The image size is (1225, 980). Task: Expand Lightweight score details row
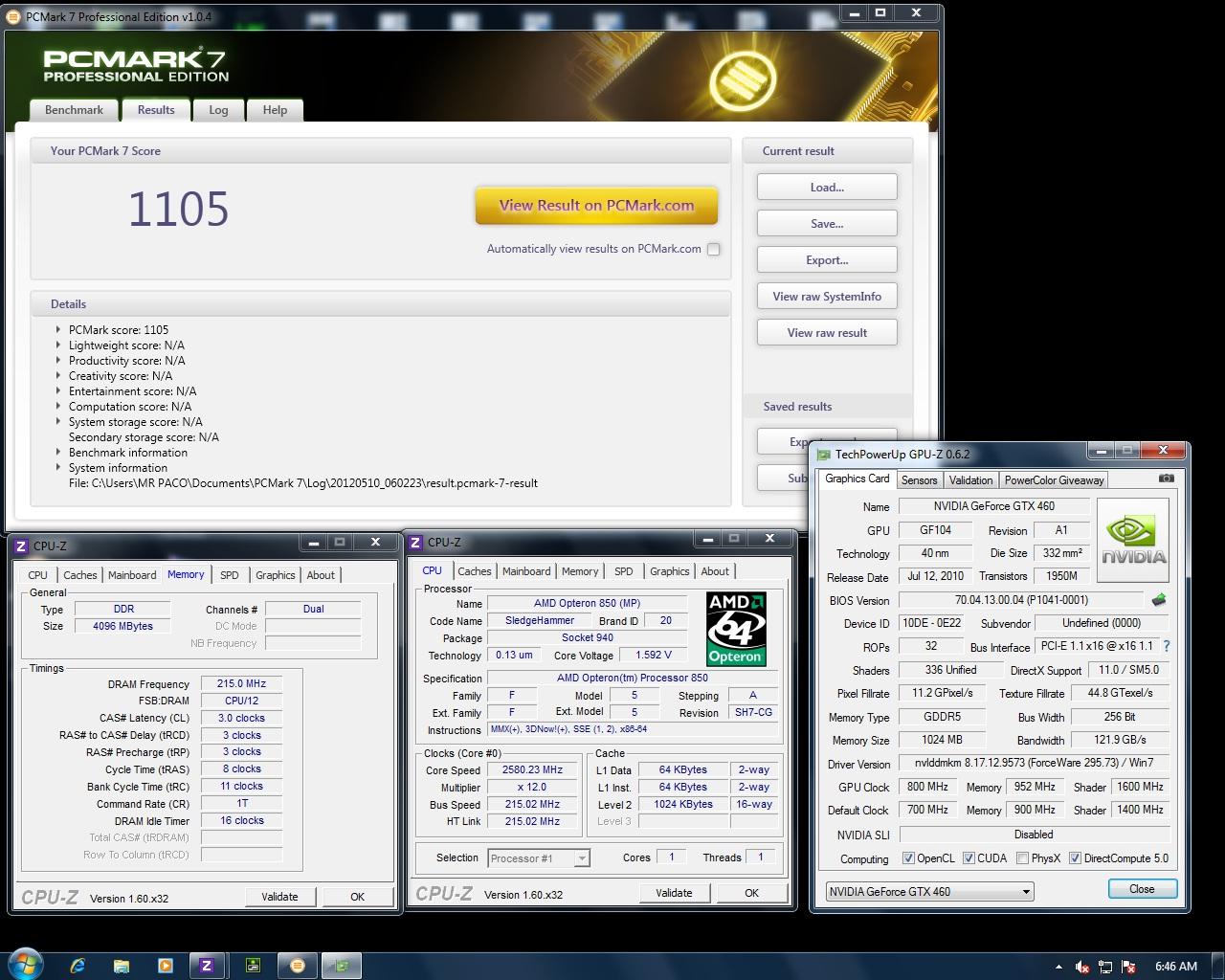coord(58,345)
